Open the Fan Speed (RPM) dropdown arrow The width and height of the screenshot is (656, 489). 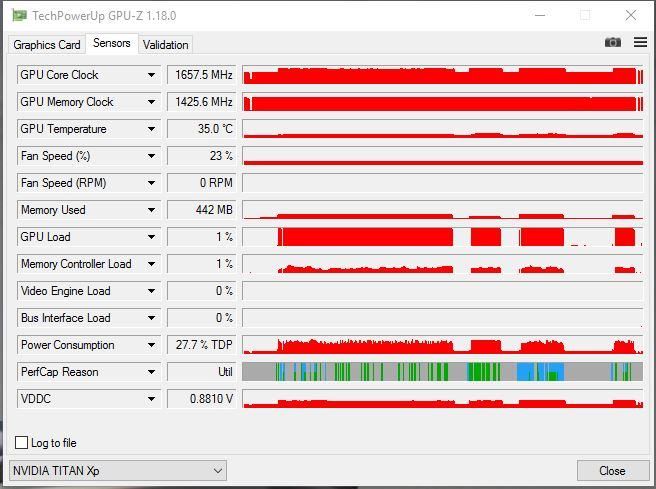click(x=151, y=183)
